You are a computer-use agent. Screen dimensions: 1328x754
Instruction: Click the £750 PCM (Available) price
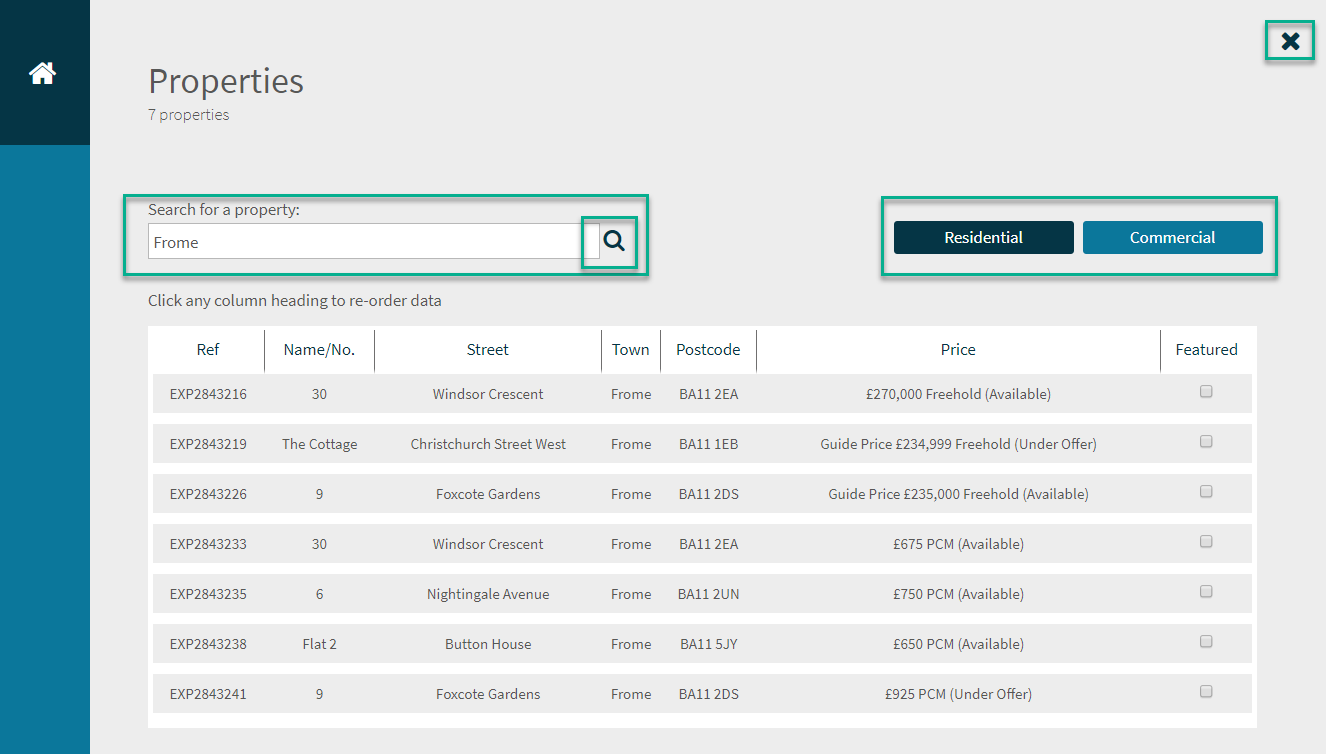coord(958,594)
